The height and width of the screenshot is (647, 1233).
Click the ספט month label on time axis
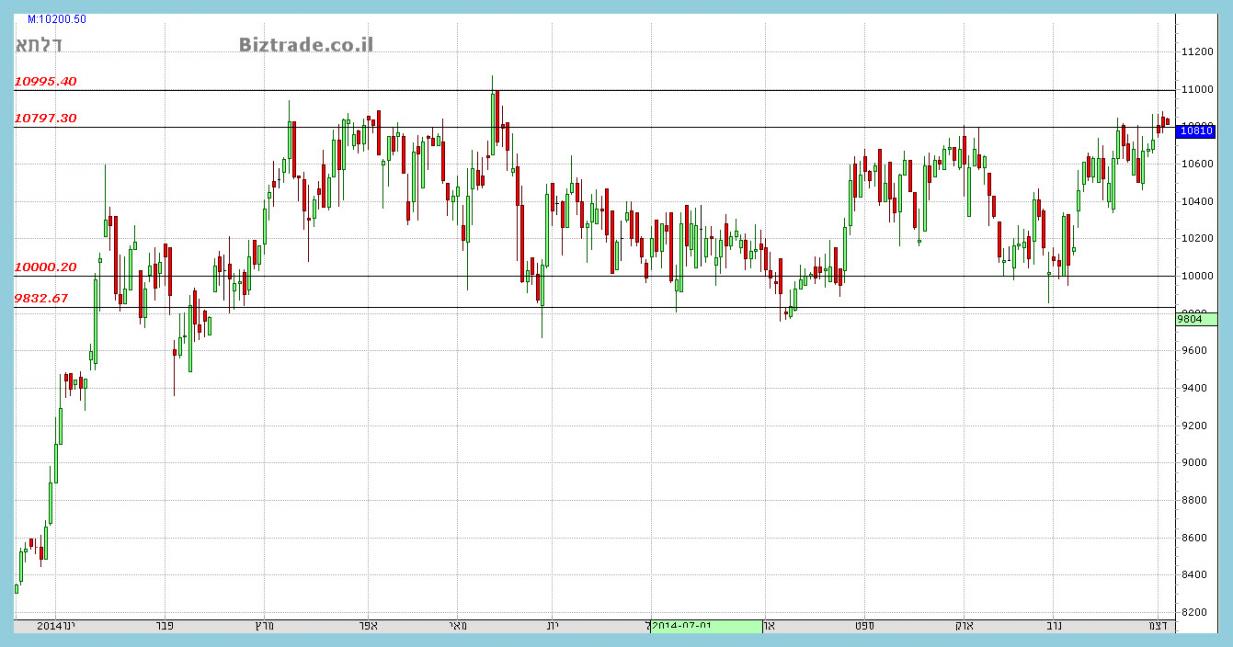coord(863,626)
